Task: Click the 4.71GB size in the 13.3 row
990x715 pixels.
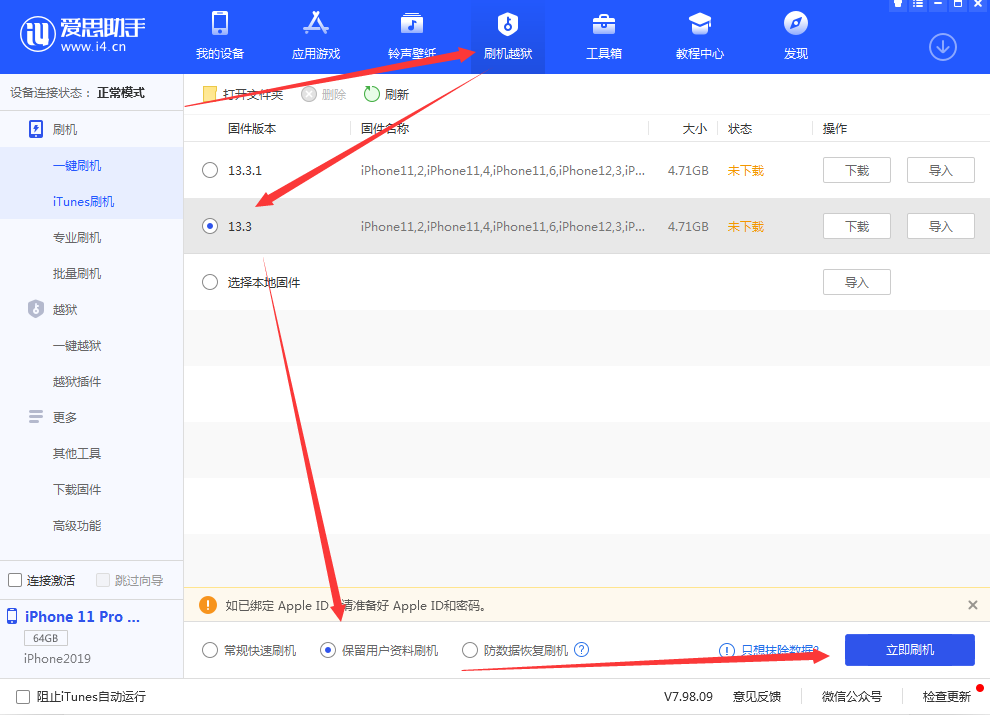Action: pyautogui.click(x=688, y=226)
